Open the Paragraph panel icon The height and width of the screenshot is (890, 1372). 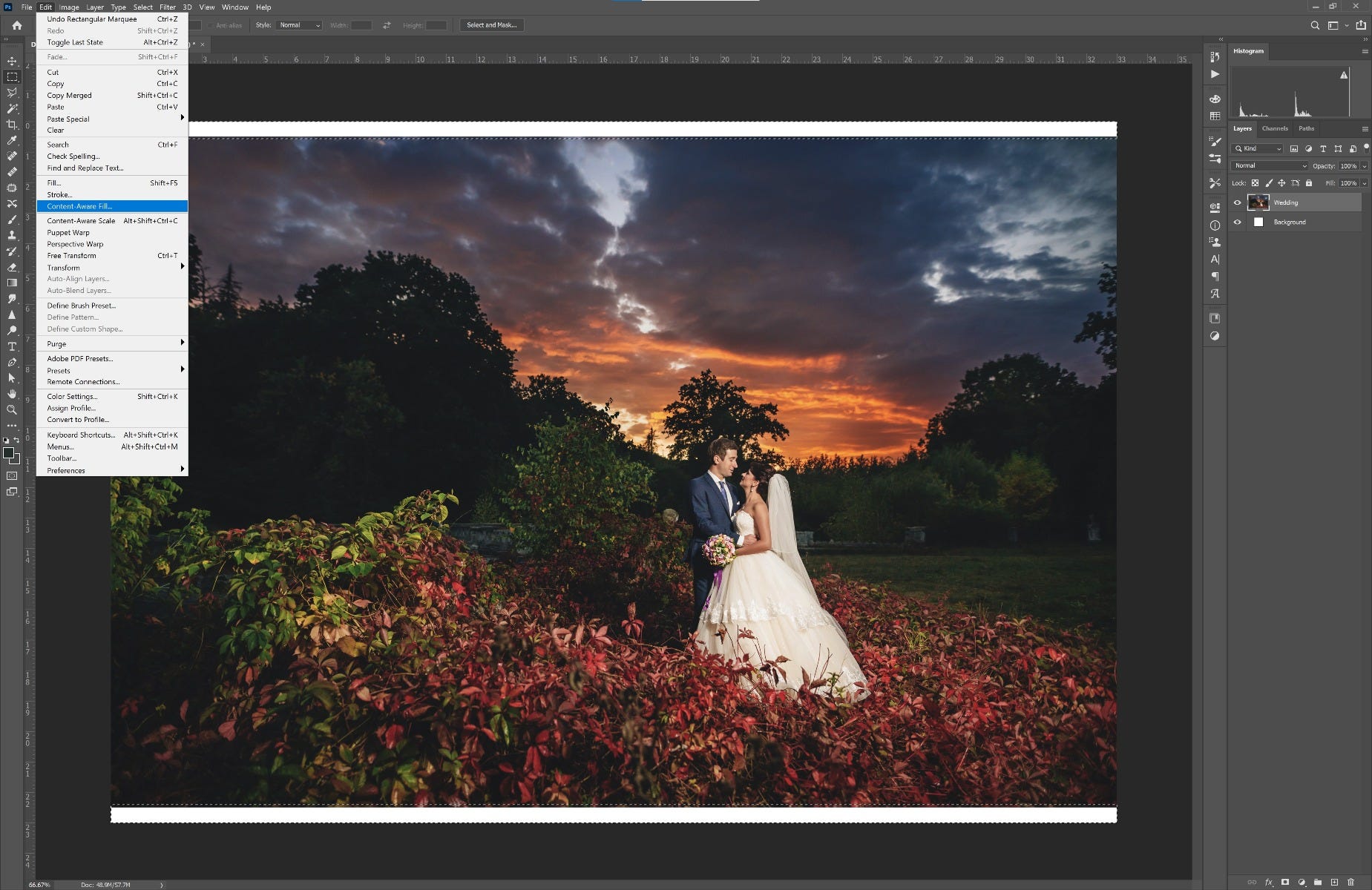[1215, 276]
